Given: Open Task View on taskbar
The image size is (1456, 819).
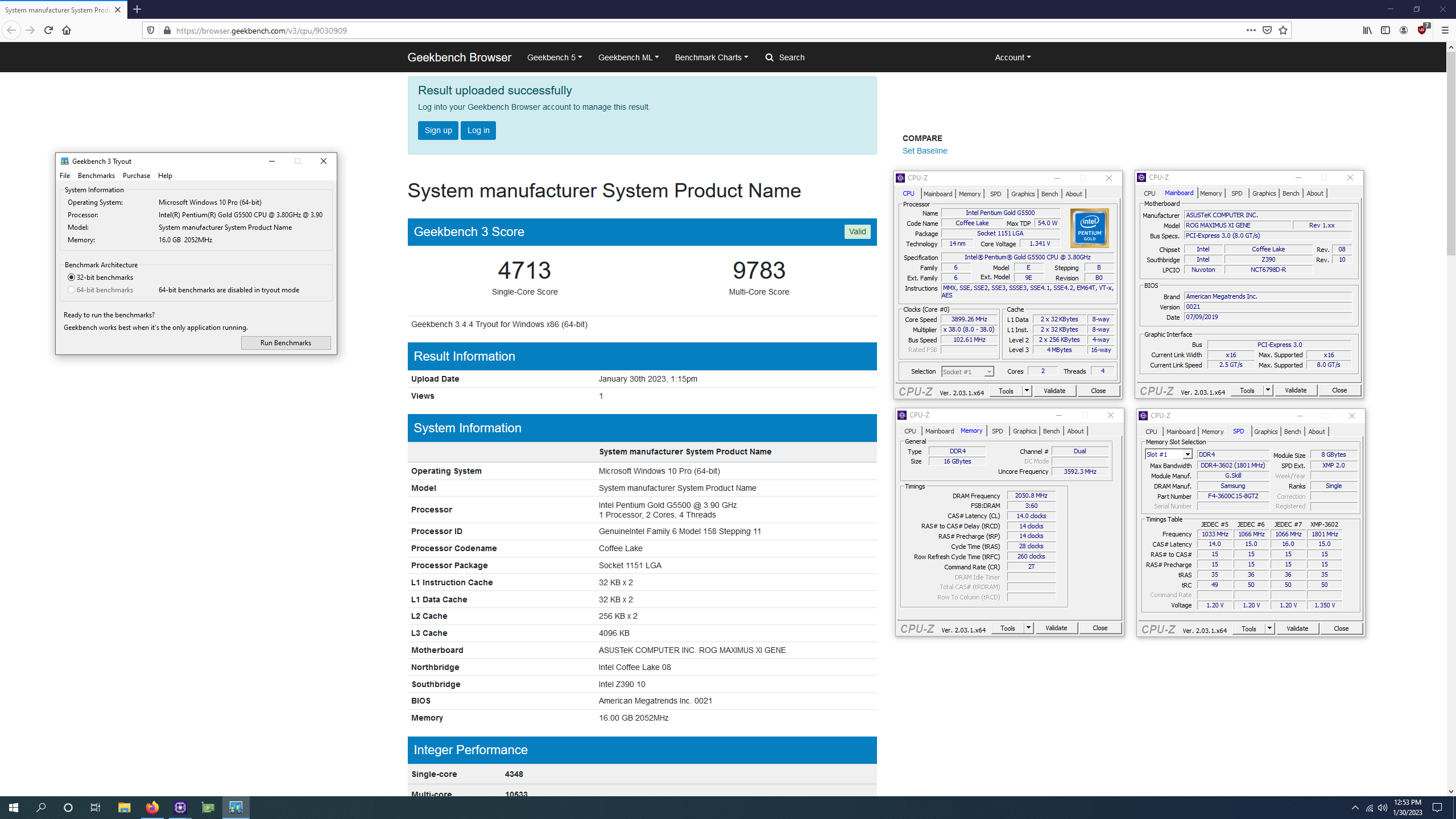Looking at the screenshot, I should point(96,808).
